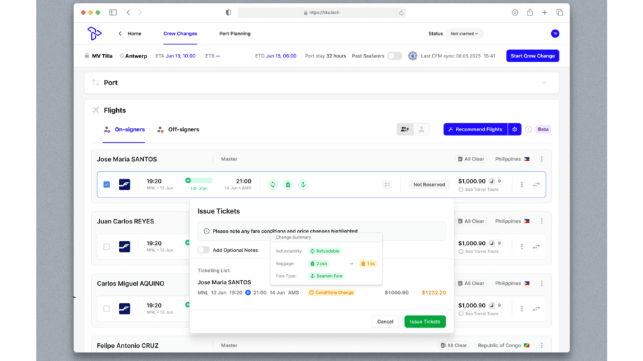Click the info icon in Issue Tickets notice
Screen dimensions: 643x361
(206, 231)
